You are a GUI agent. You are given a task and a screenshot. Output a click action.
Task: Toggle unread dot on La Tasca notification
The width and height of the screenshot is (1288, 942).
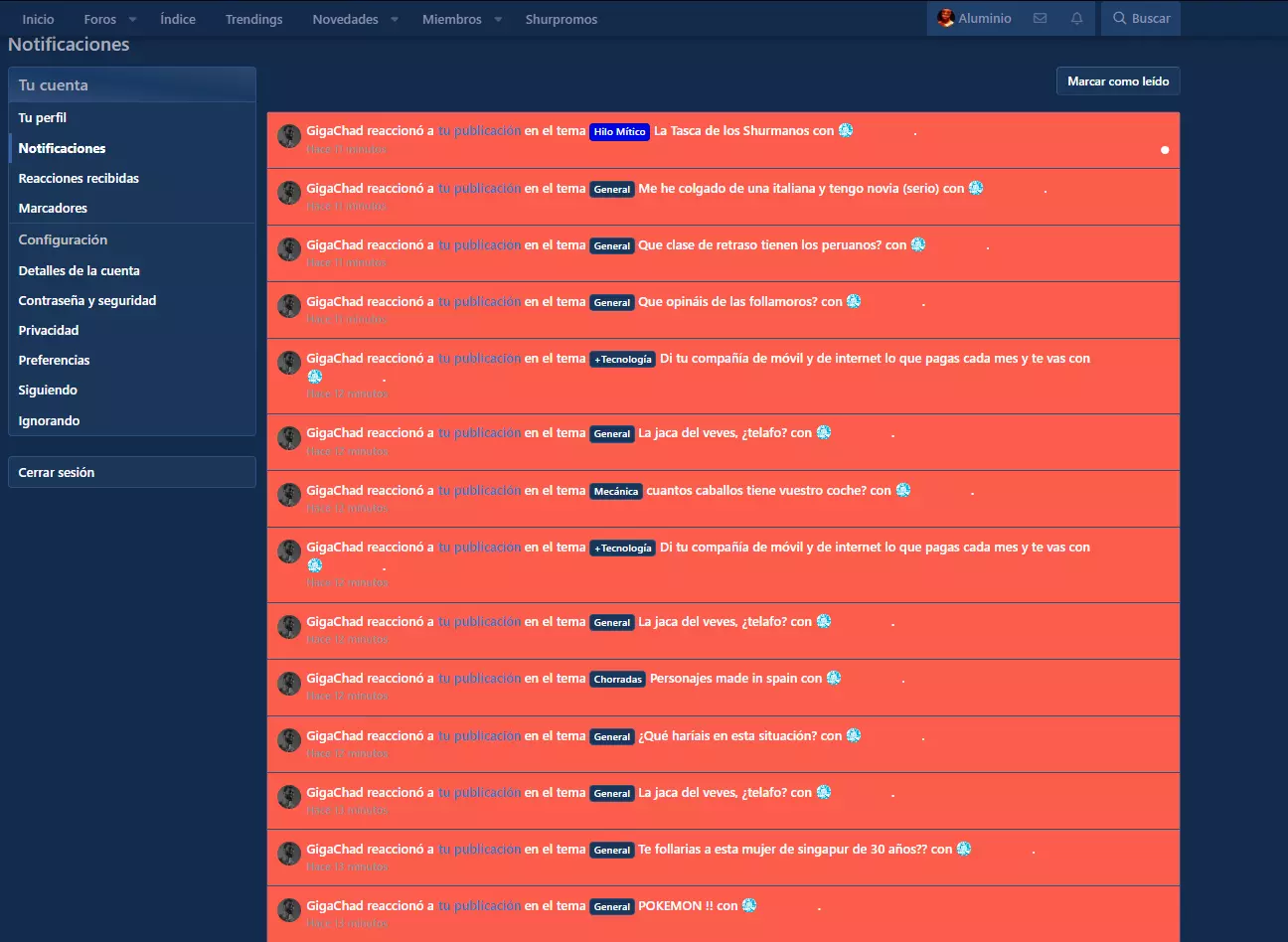point(1165,150)
